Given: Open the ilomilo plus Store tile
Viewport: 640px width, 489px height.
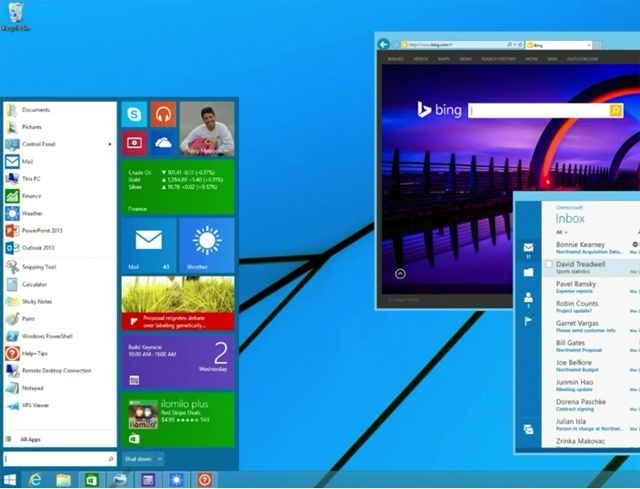Looking at the screenshot, I should click(178, 420).
